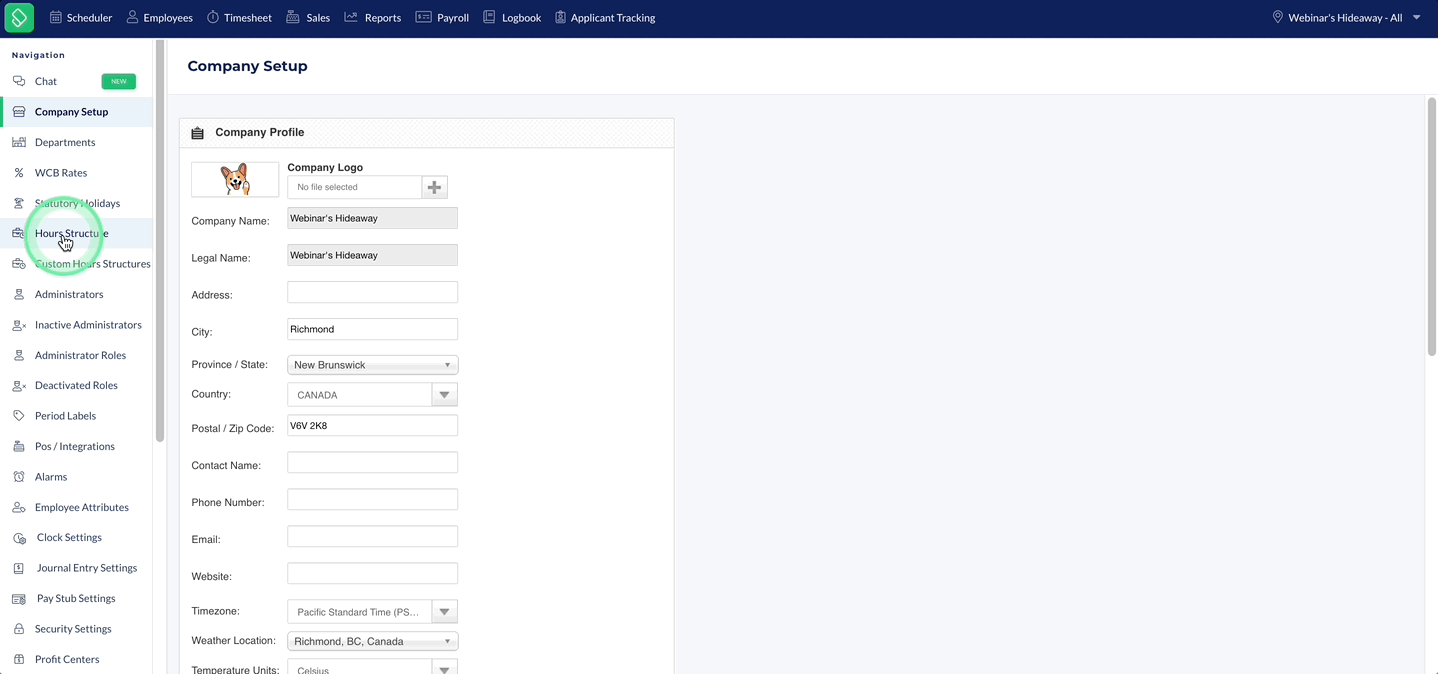Click the No file selected field
Image resolution: width=1438 pixels, height=674 pixels.
pos(354,187)
